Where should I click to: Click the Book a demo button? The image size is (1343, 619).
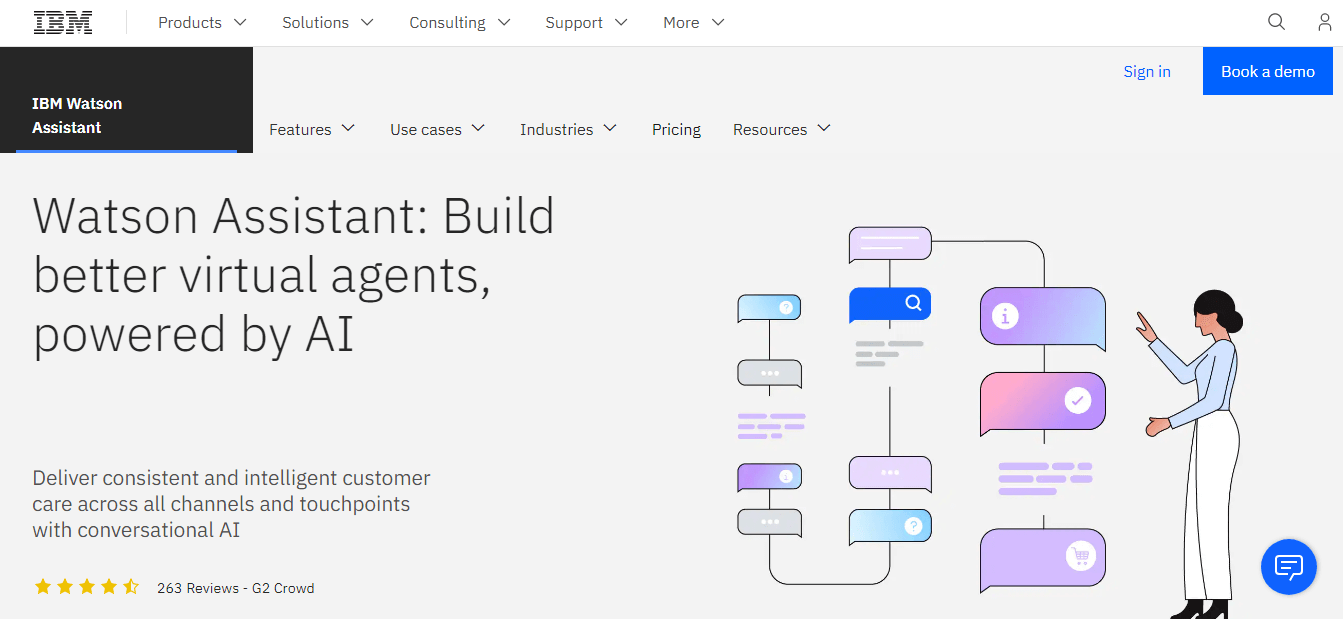point(1268,71)
